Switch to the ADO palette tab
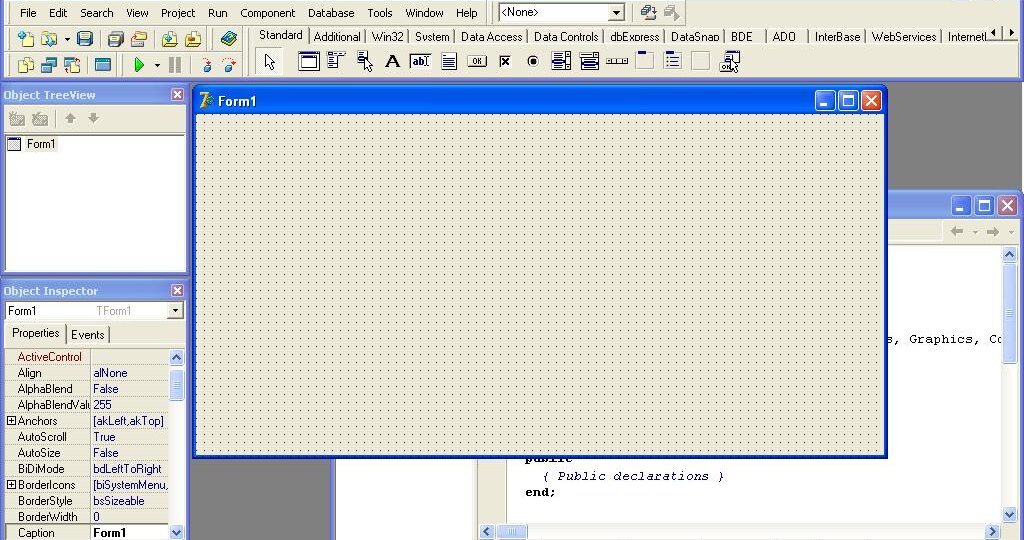The height and width of the screenshot is (540, 1024). pyautogui.click(x=784, y=37)
